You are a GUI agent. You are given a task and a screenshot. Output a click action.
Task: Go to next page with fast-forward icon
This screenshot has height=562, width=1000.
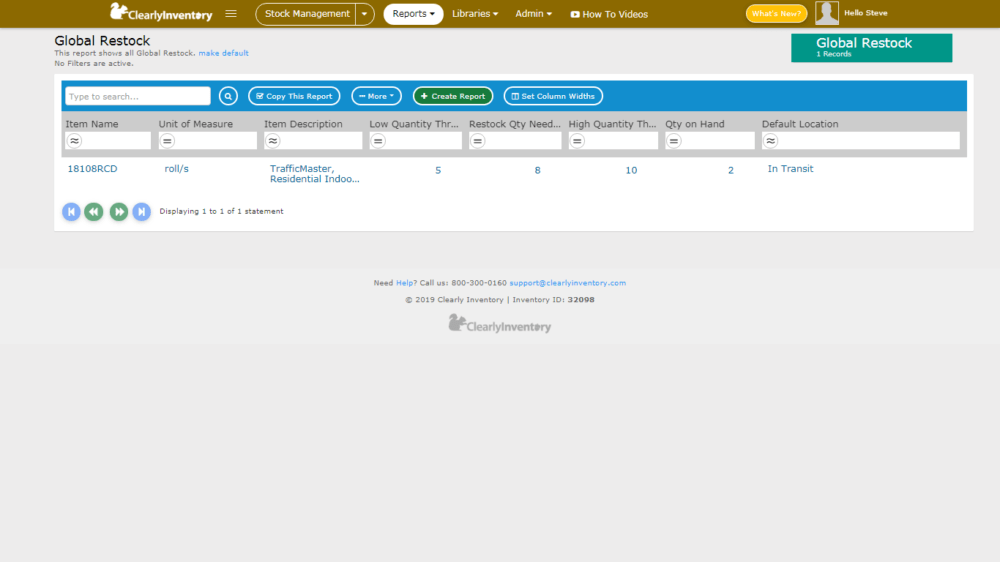(119, 212)
